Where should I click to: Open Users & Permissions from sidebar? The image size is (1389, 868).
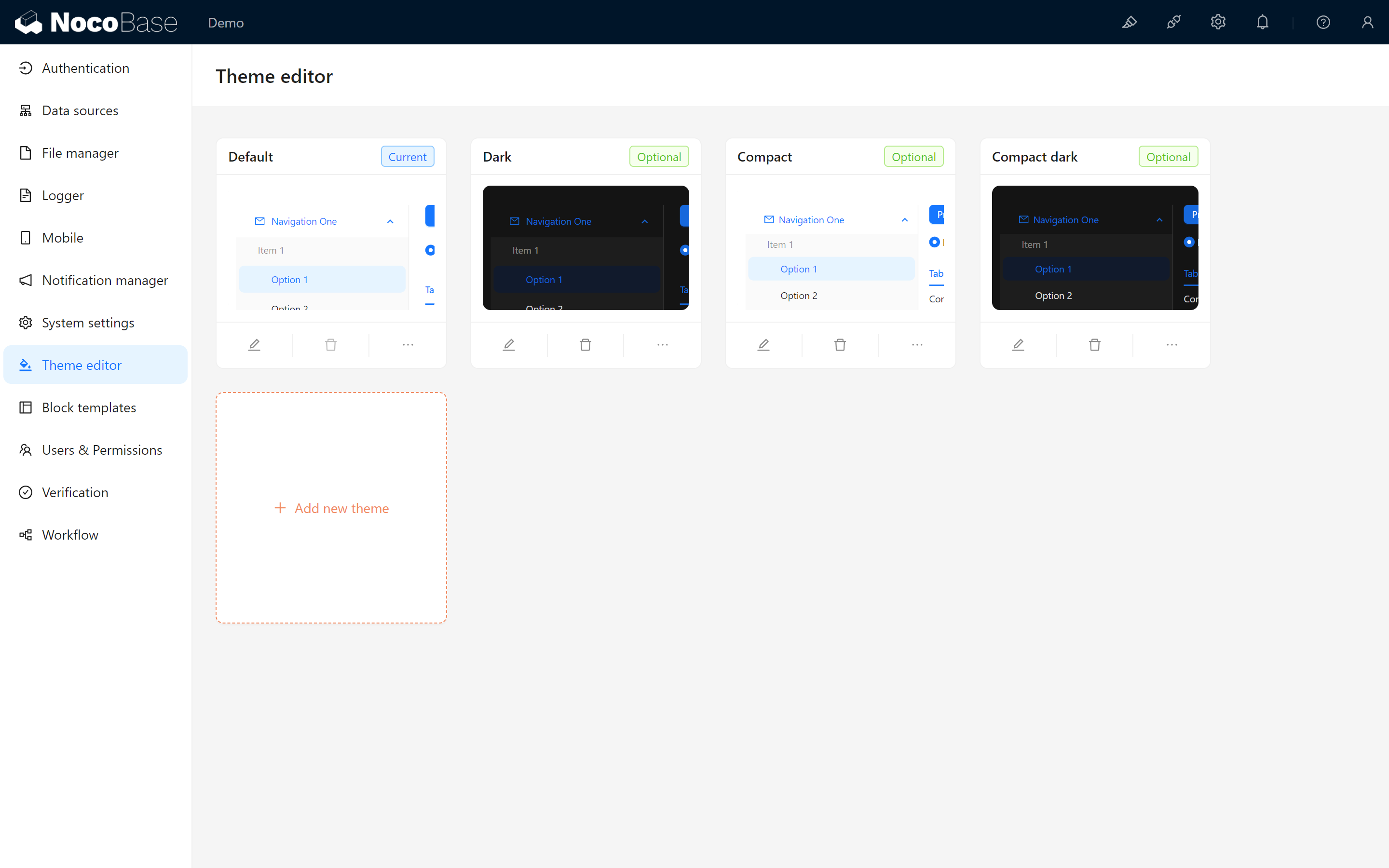point(101,449)
